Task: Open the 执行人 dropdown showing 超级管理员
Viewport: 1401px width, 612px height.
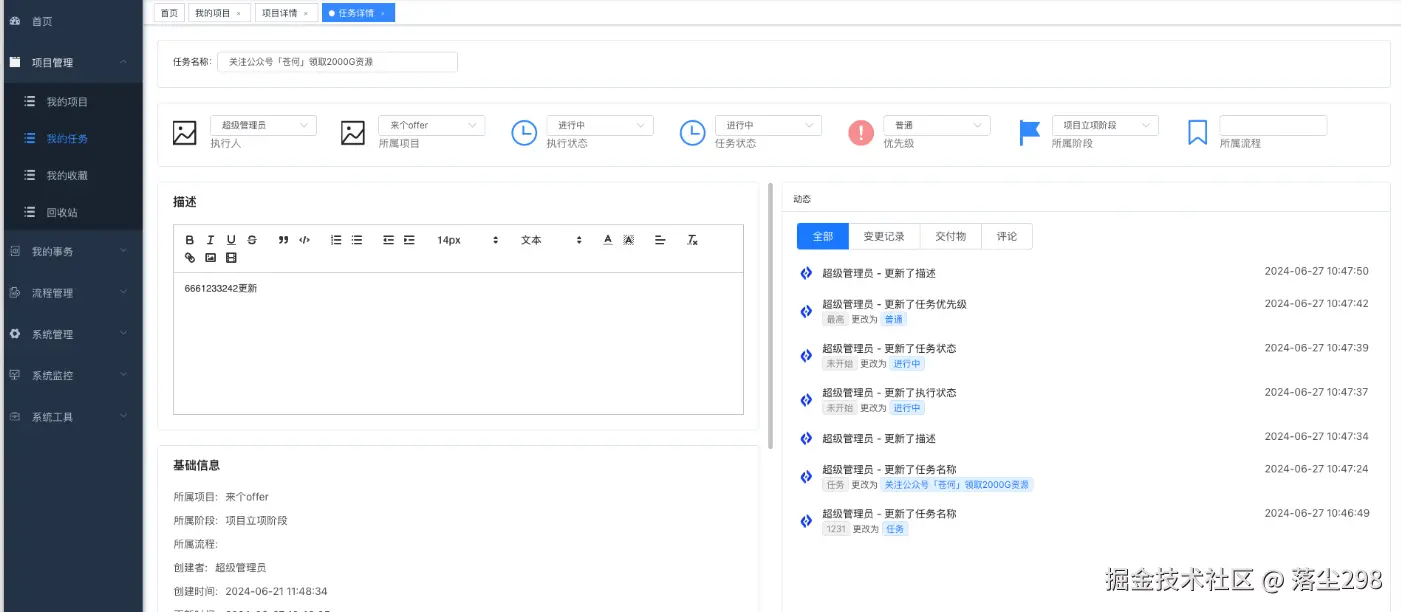Action: [263, 125]
